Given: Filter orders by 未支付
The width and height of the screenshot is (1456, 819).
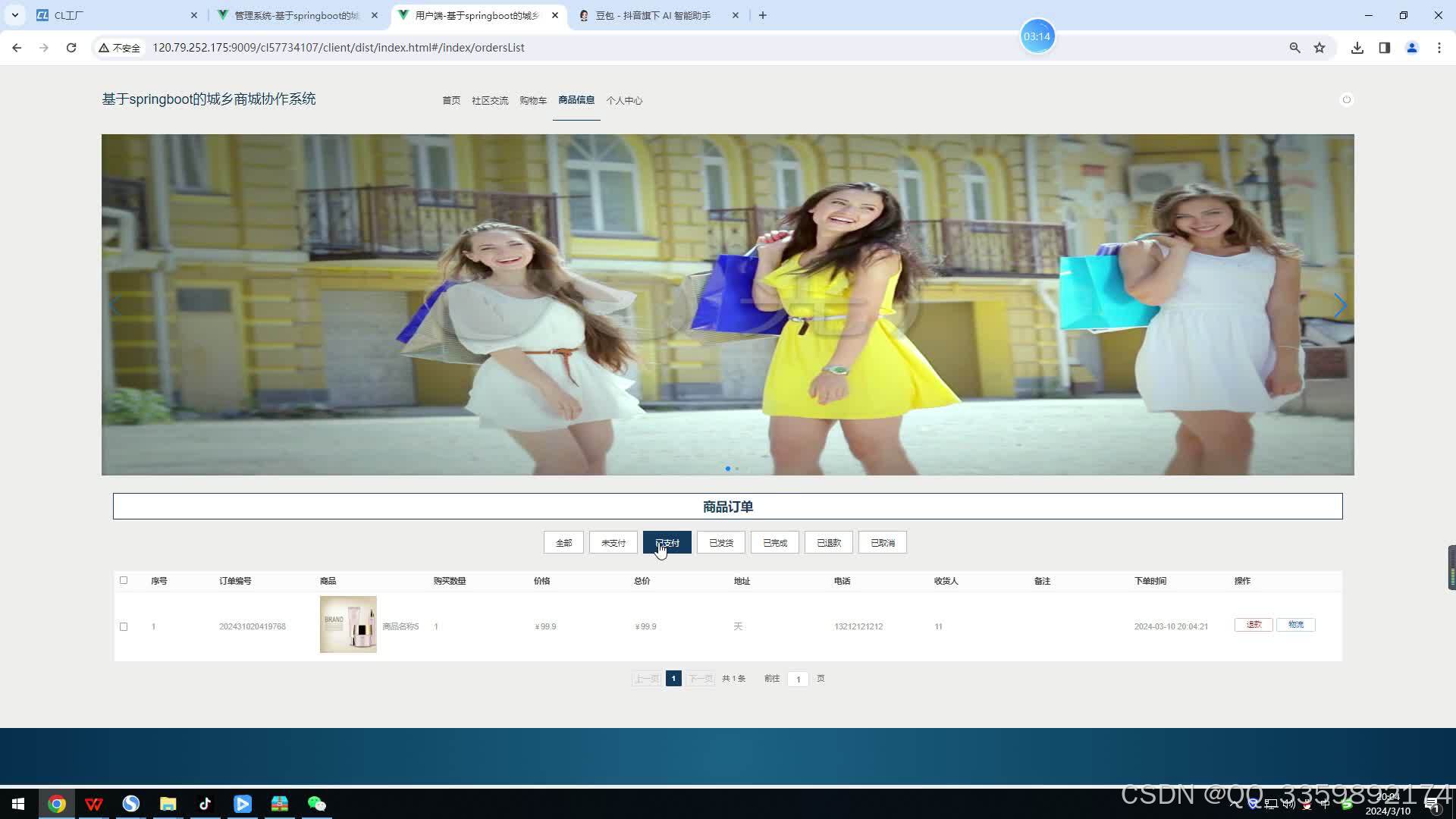Looking at the screenshot, I should click(x=613, y=543).
